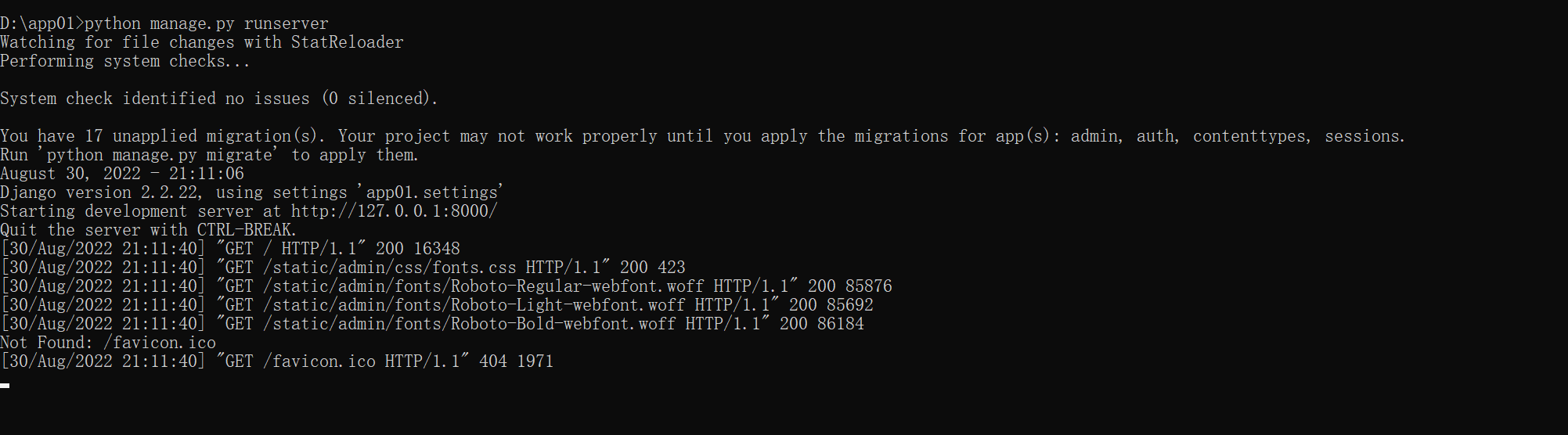Click the blinking cursor below the log
Screen dimensions: 1568x435
(x=5, y=385)
